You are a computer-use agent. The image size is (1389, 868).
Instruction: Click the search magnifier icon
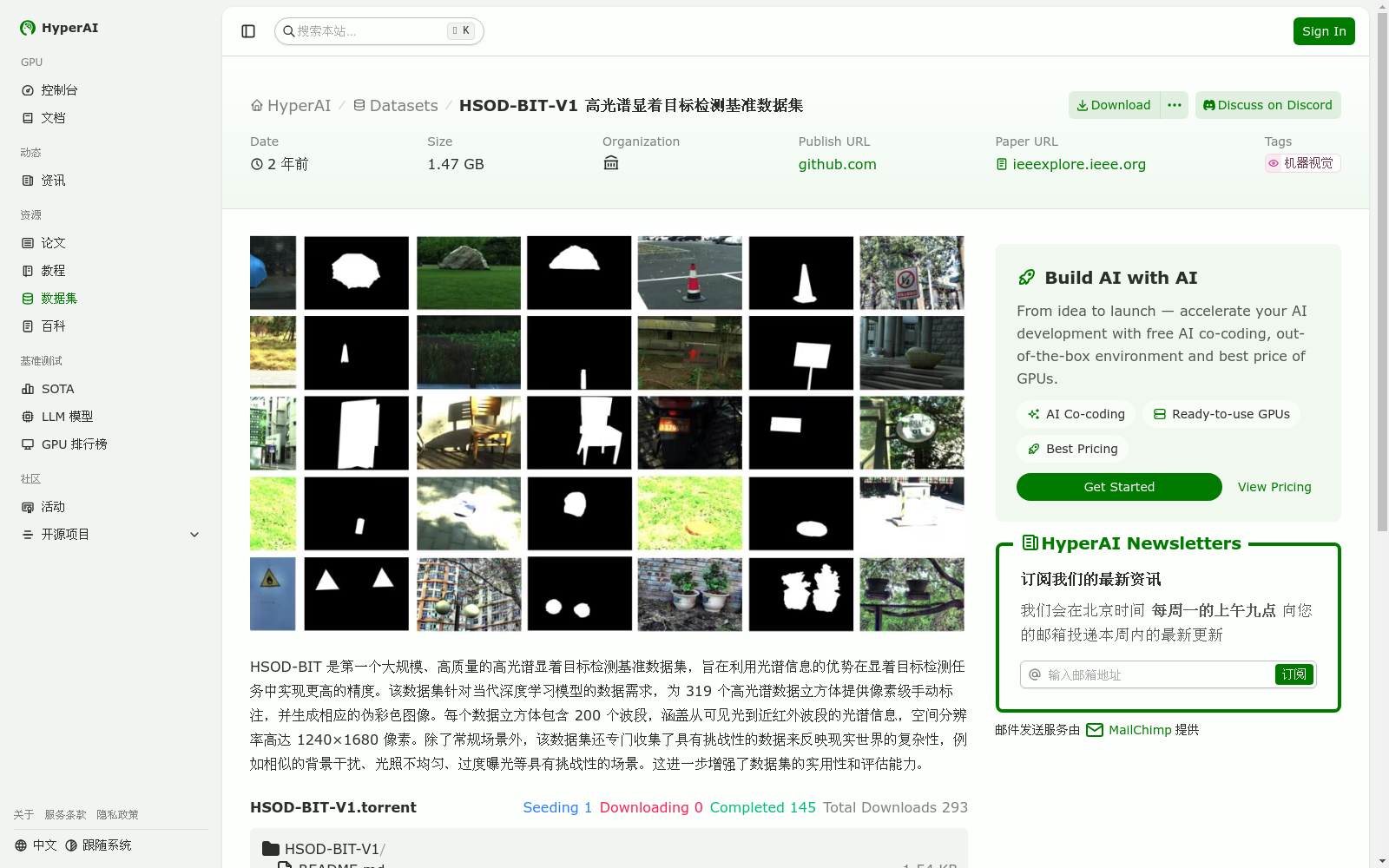tap(289, 31)
